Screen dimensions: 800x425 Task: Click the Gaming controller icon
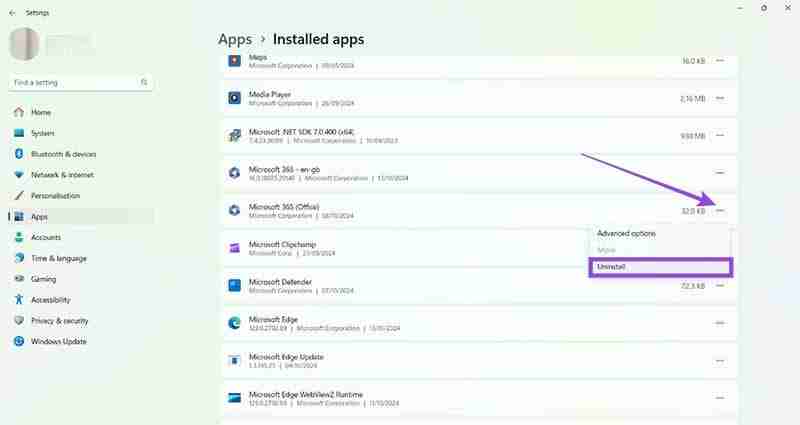pos(19,279)
